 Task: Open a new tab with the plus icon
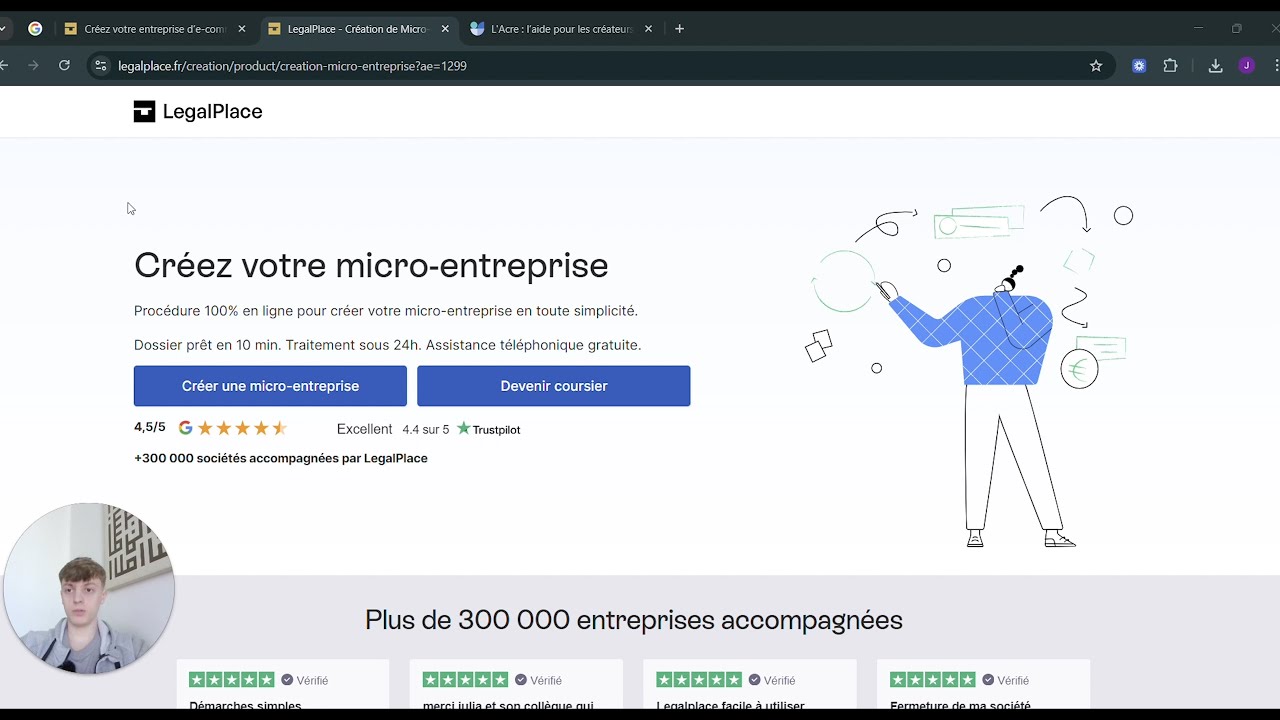point(680,29)
